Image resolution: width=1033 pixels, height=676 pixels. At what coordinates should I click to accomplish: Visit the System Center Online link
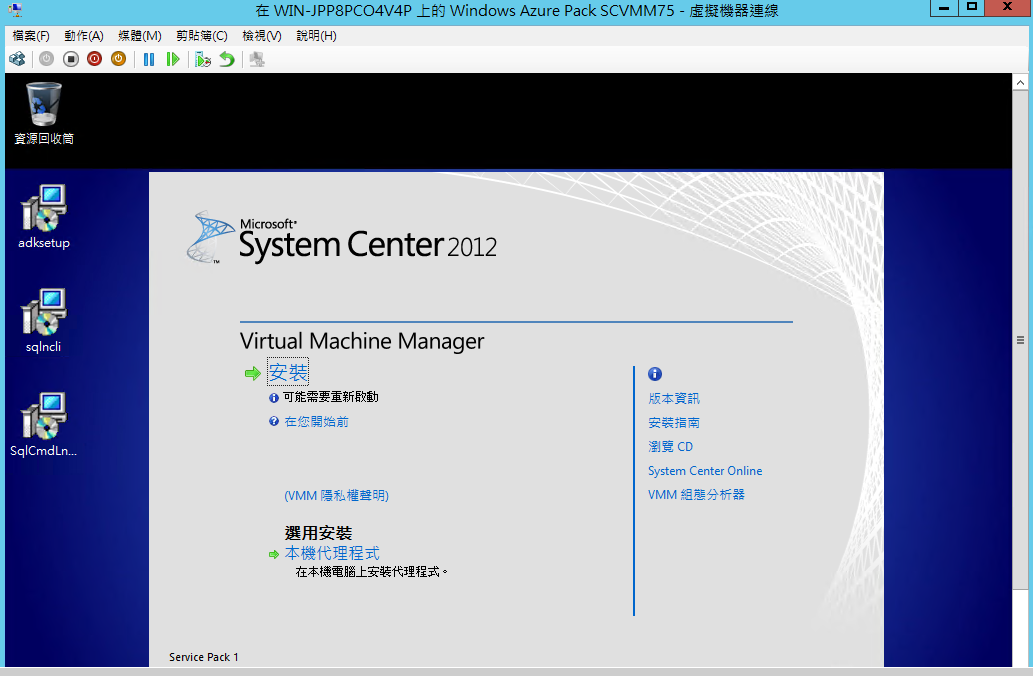pyautogui.click(x=705, y=471)
